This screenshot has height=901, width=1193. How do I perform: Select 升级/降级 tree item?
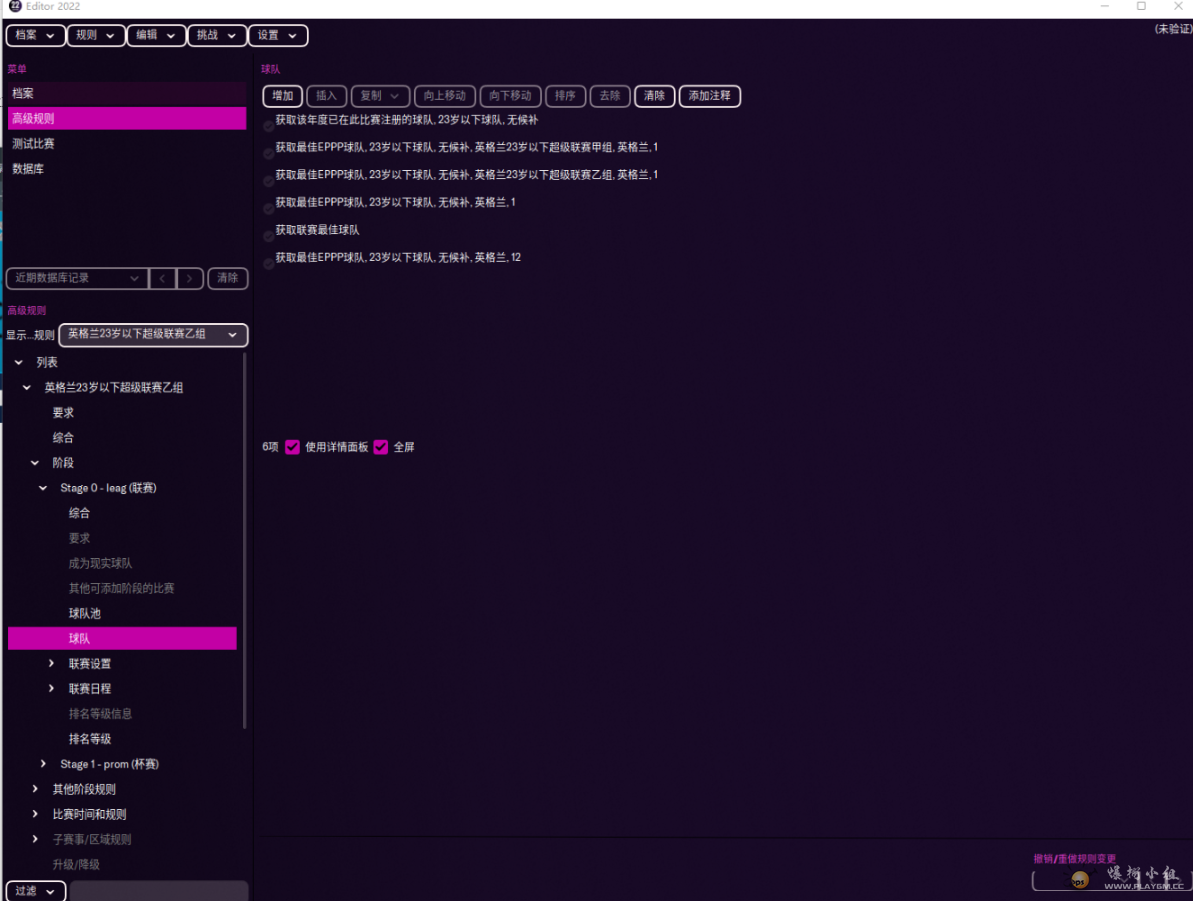(x=76, y=865)
